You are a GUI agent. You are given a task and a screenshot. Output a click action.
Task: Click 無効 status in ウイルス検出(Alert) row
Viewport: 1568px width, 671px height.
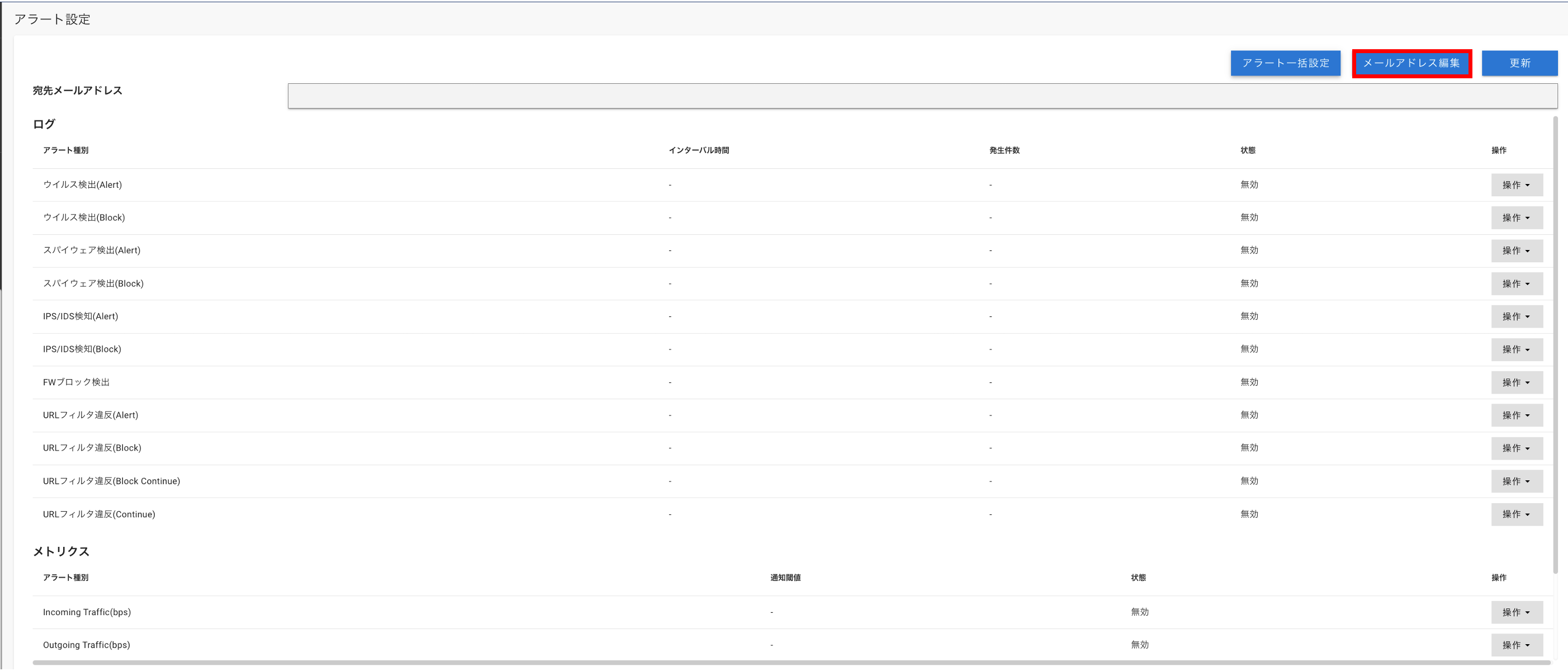click(1249, 185)
